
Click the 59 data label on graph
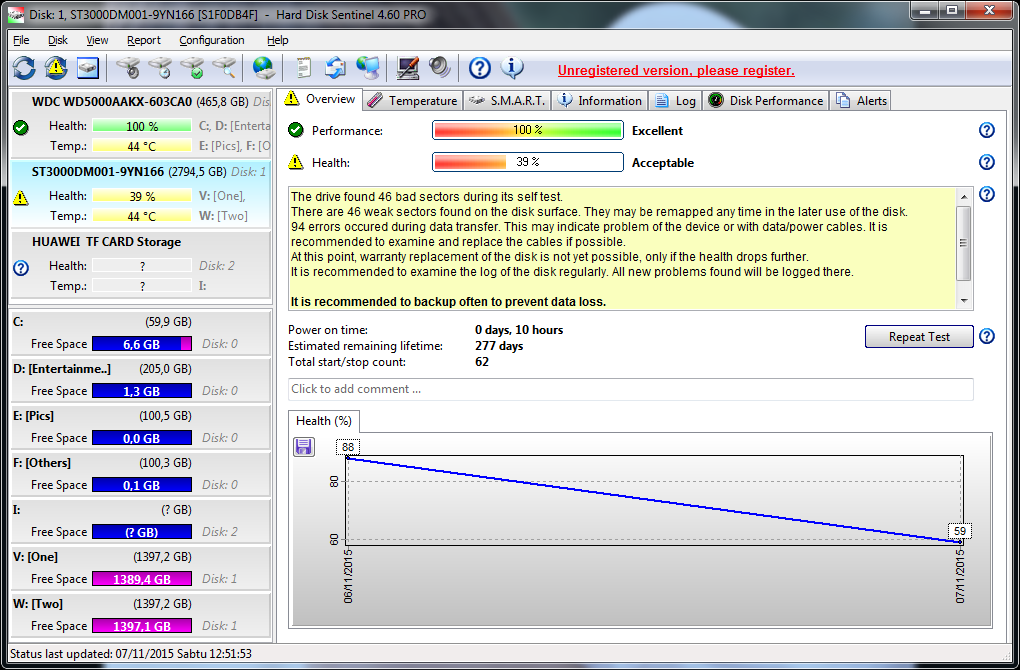(x=960, y=531)
